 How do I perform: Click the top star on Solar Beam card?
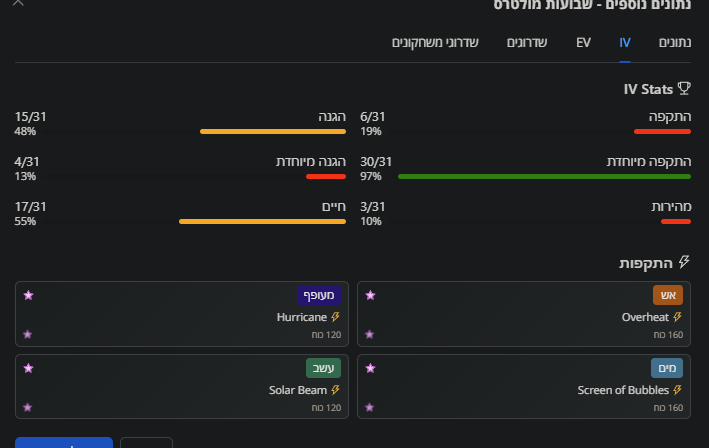(x=28, y=368)
